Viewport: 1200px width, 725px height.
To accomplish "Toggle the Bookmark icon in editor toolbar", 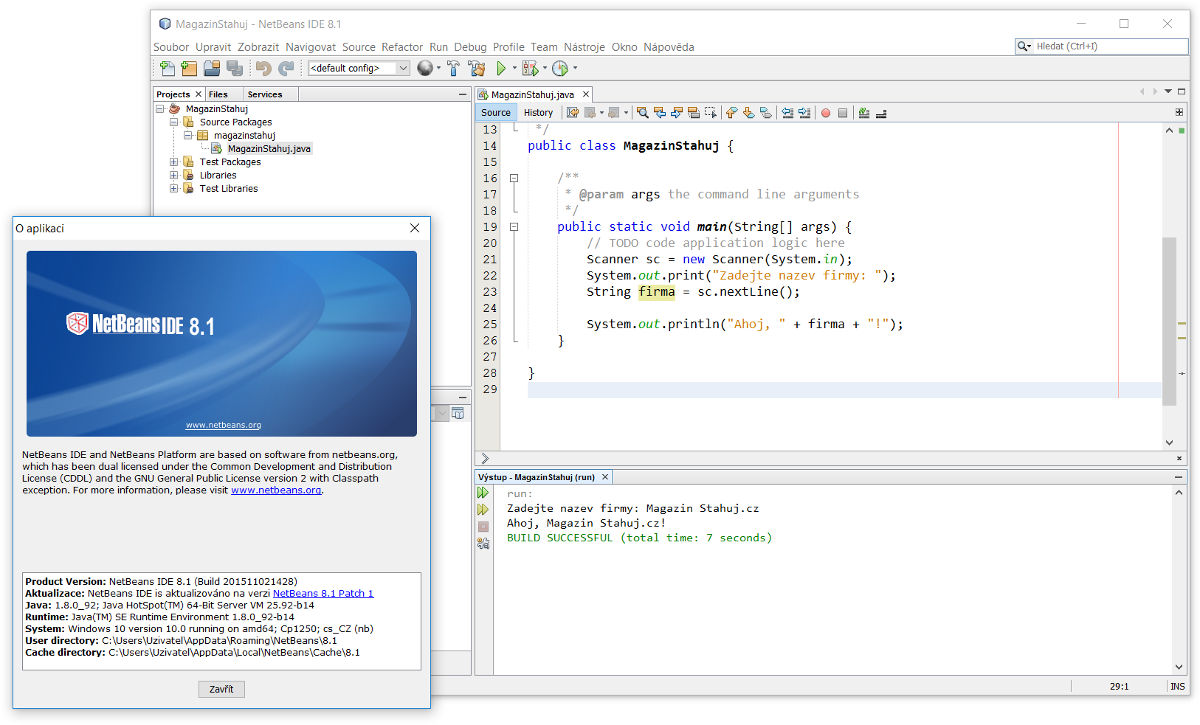I will 766,113.
